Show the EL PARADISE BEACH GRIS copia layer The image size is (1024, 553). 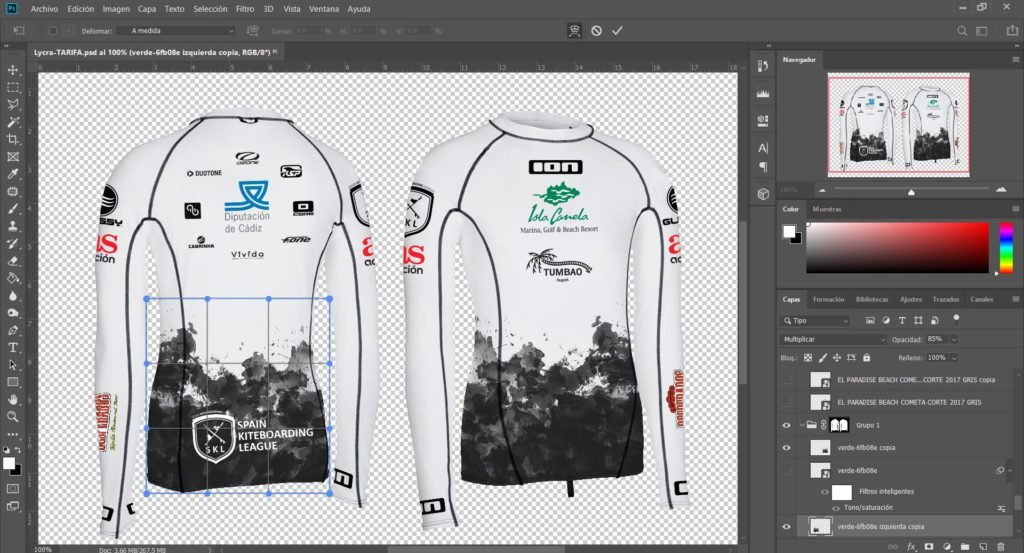[x=786, y=379]
